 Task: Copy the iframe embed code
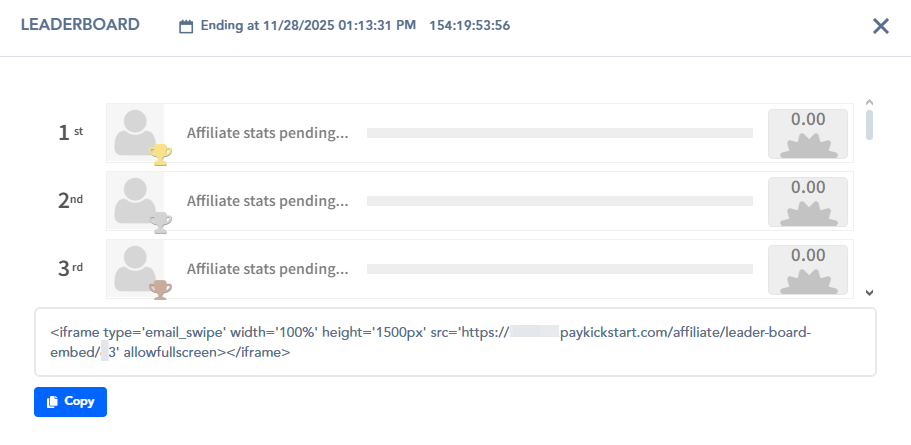[x=70, y=401]
